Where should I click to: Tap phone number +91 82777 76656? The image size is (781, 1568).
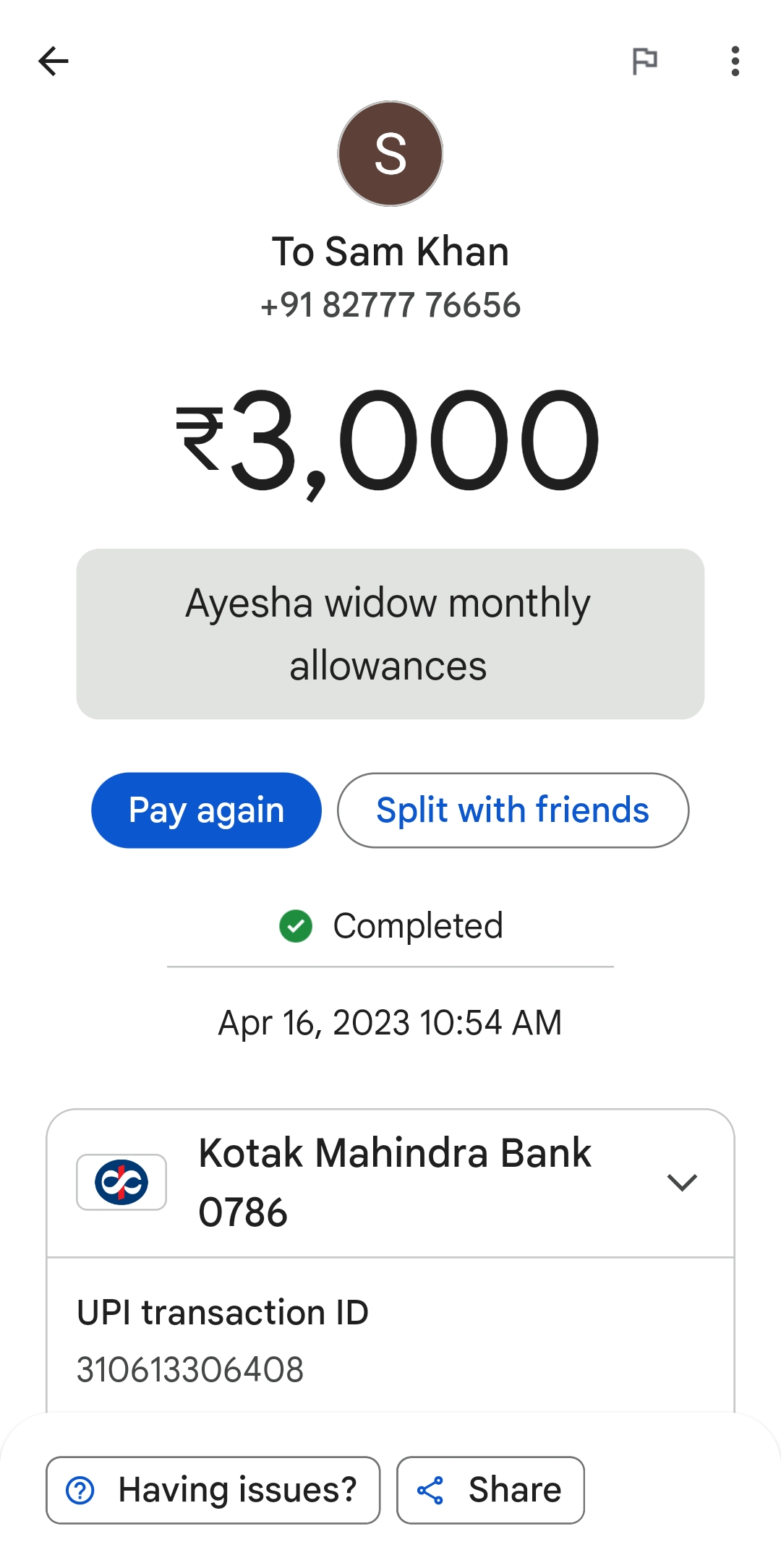390,305
